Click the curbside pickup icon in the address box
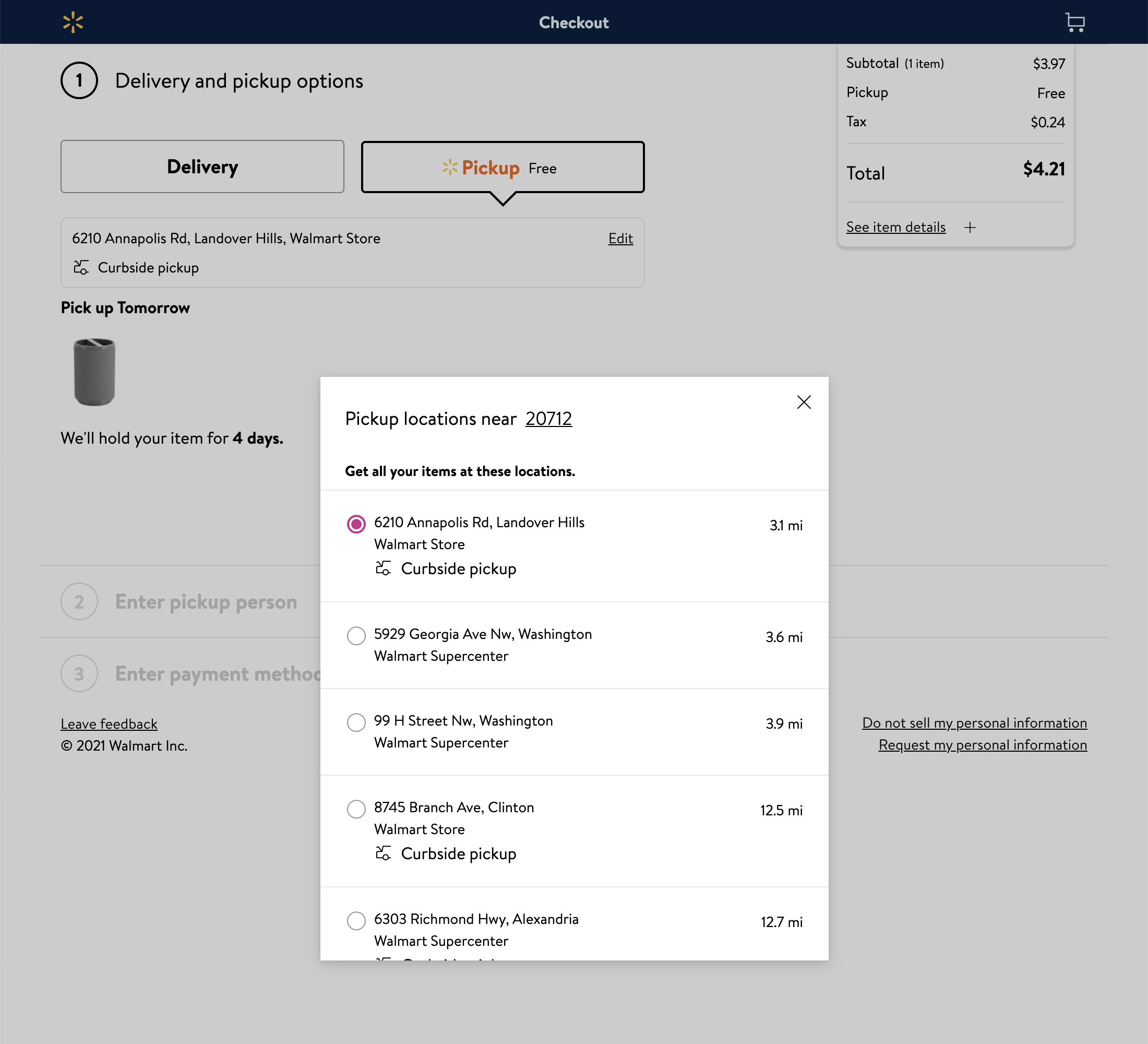This screenshot has height=1044, width=1148. (81, 267)
